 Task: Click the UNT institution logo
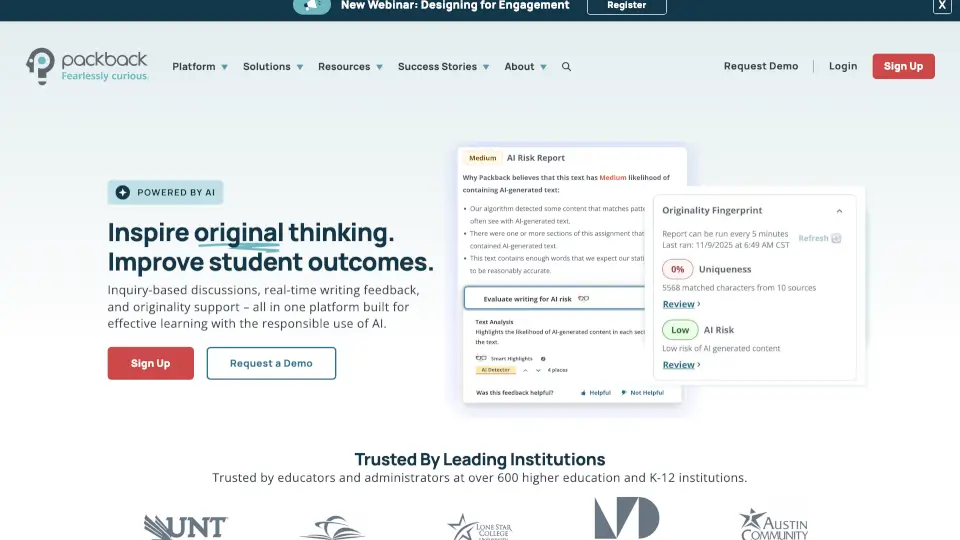pos(186,526)
